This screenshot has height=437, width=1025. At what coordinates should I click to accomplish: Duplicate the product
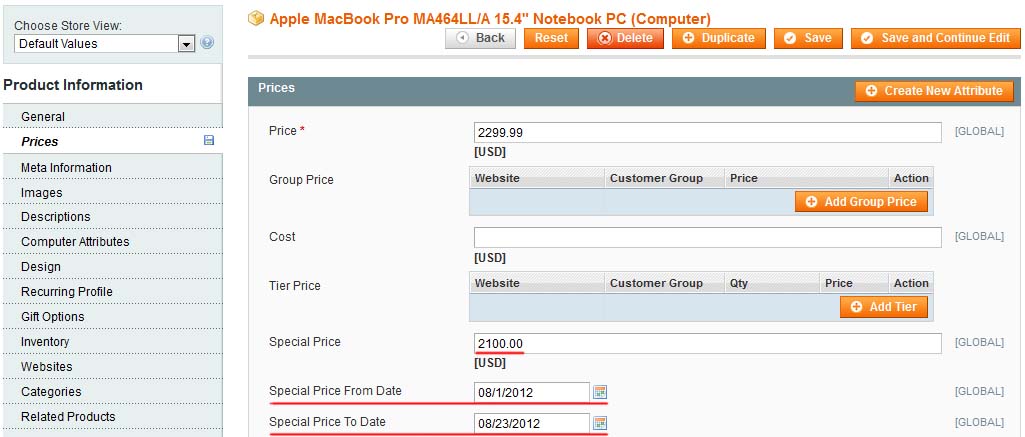click(x=718, y=38)
